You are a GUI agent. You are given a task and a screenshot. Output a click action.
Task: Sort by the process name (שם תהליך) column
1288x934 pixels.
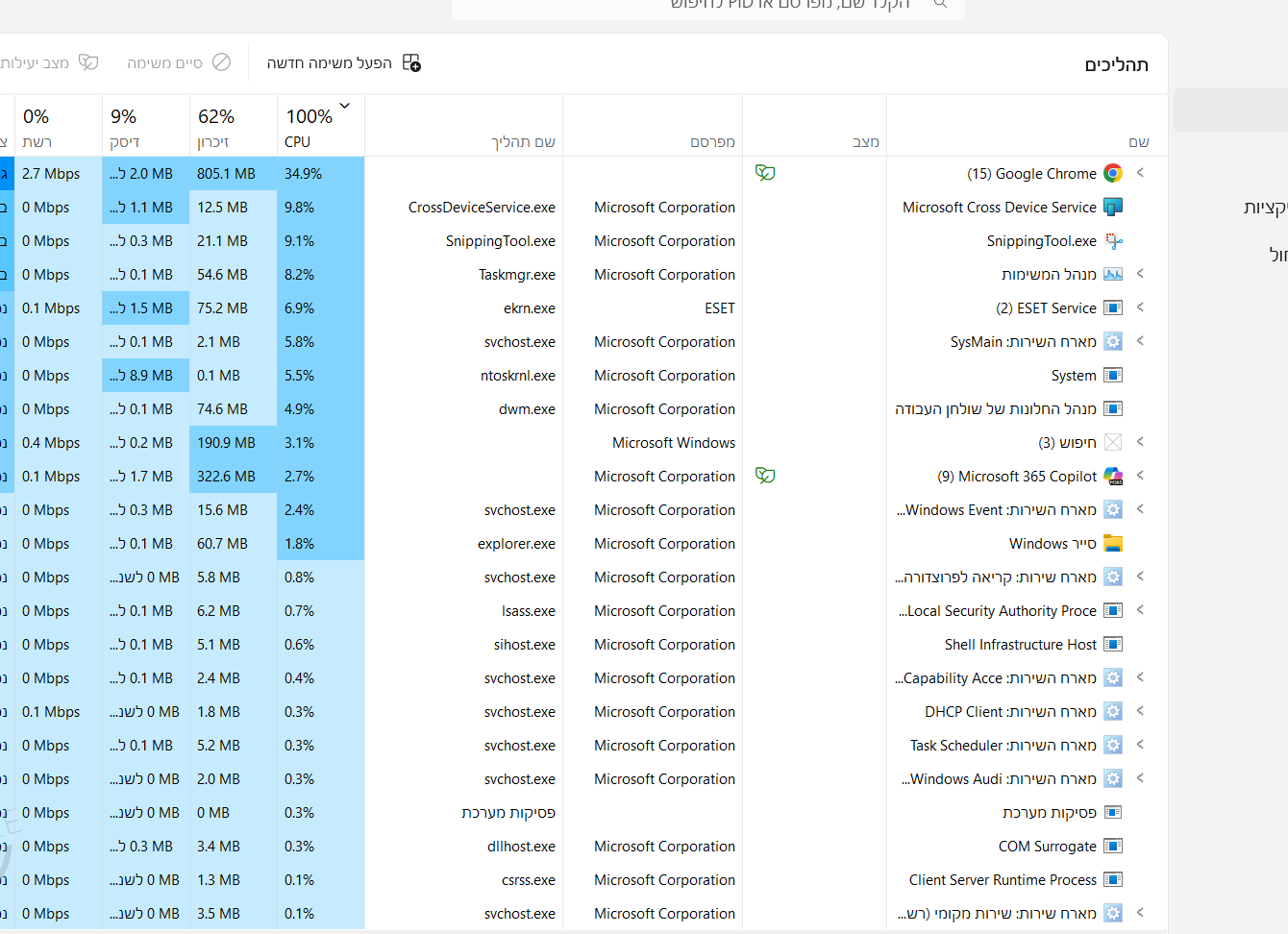coord(464,126)
